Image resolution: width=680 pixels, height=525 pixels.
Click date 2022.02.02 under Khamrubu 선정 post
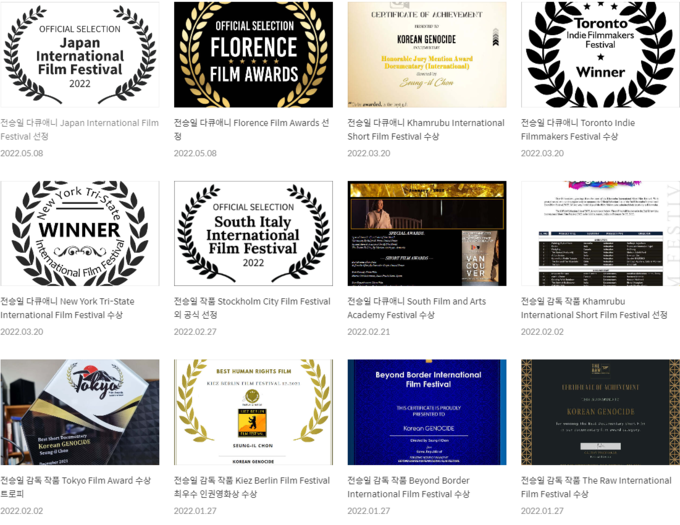pos(542,332)
